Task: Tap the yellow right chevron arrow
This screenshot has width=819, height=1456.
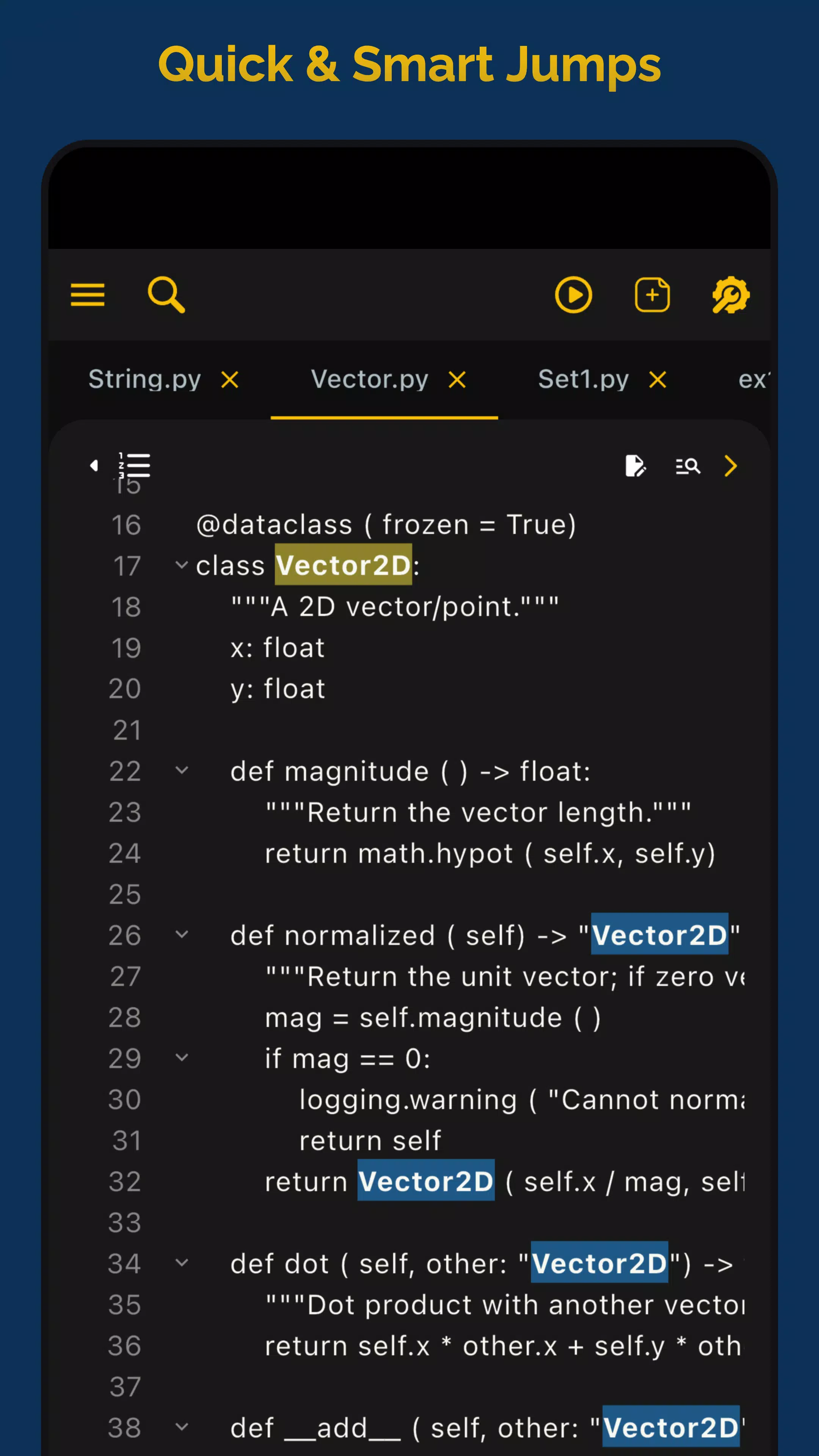Action: (731, 466)
